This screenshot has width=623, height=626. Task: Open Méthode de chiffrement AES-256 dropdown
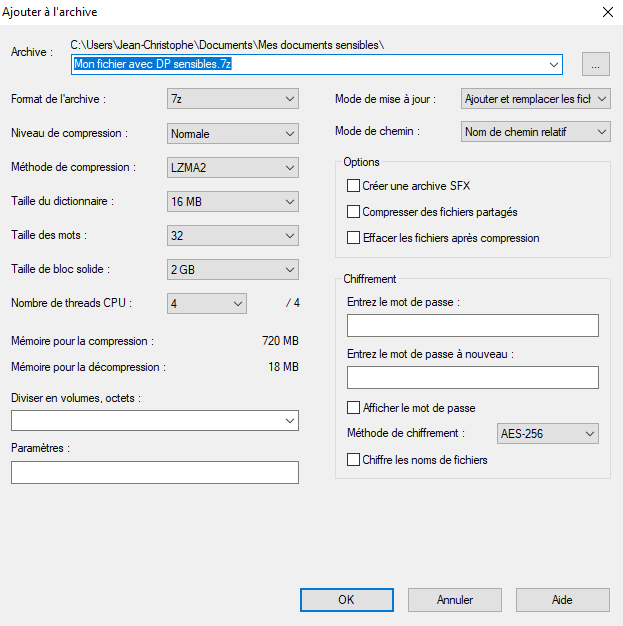[x=548, y=434]
